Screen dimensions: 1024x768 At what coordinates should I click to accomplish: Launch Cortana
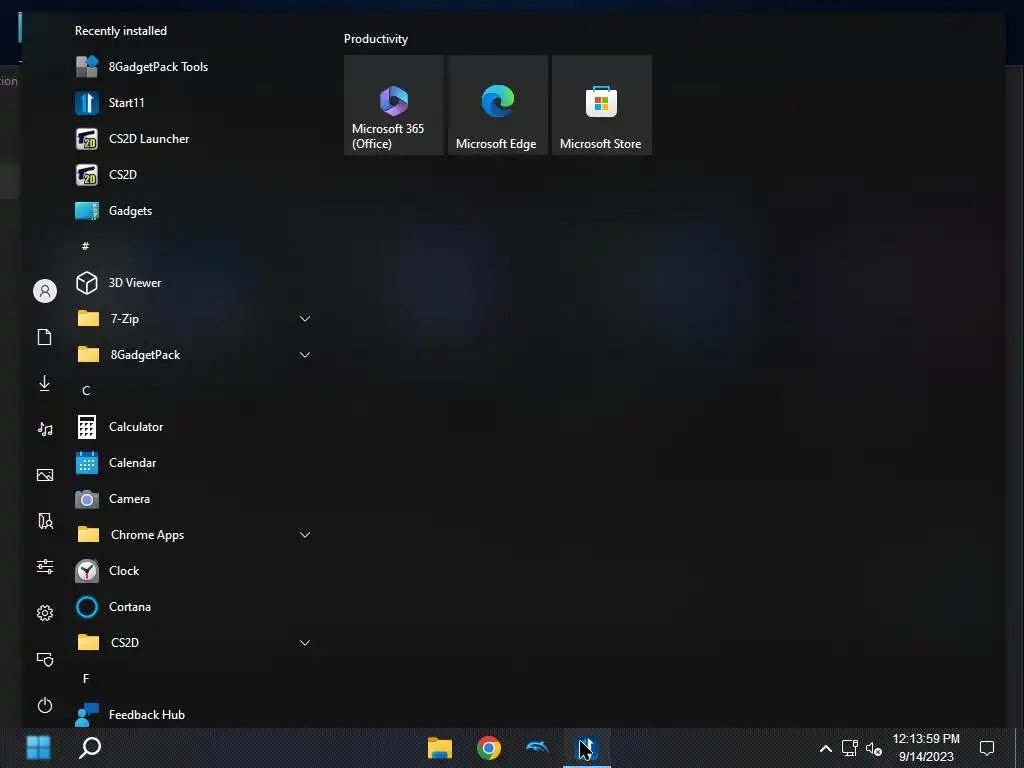[193, 607]
